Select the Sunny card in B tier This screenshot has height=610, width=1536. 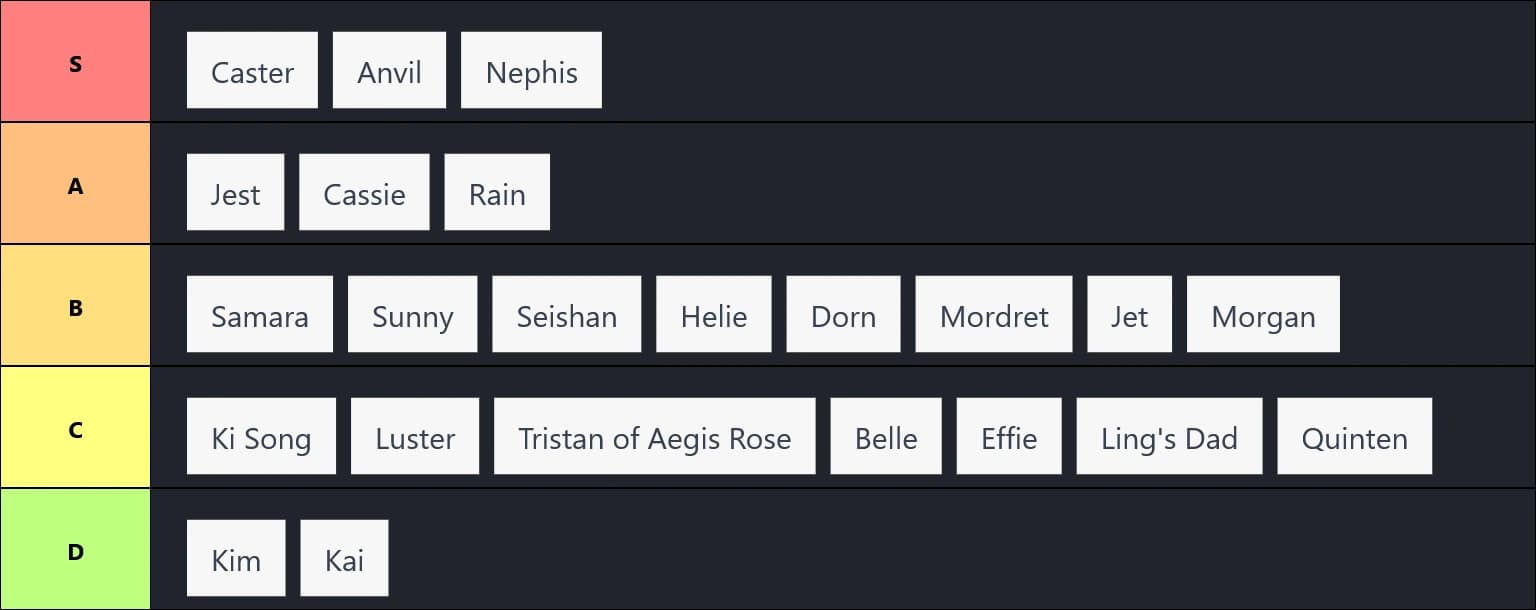pyautogui.click(x=412, y=315)
